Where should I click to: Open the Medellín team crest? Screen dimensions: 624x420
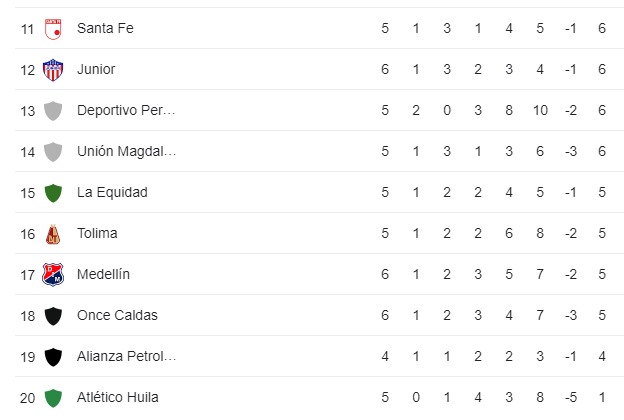pyautogui.click(x=53, y=275)
